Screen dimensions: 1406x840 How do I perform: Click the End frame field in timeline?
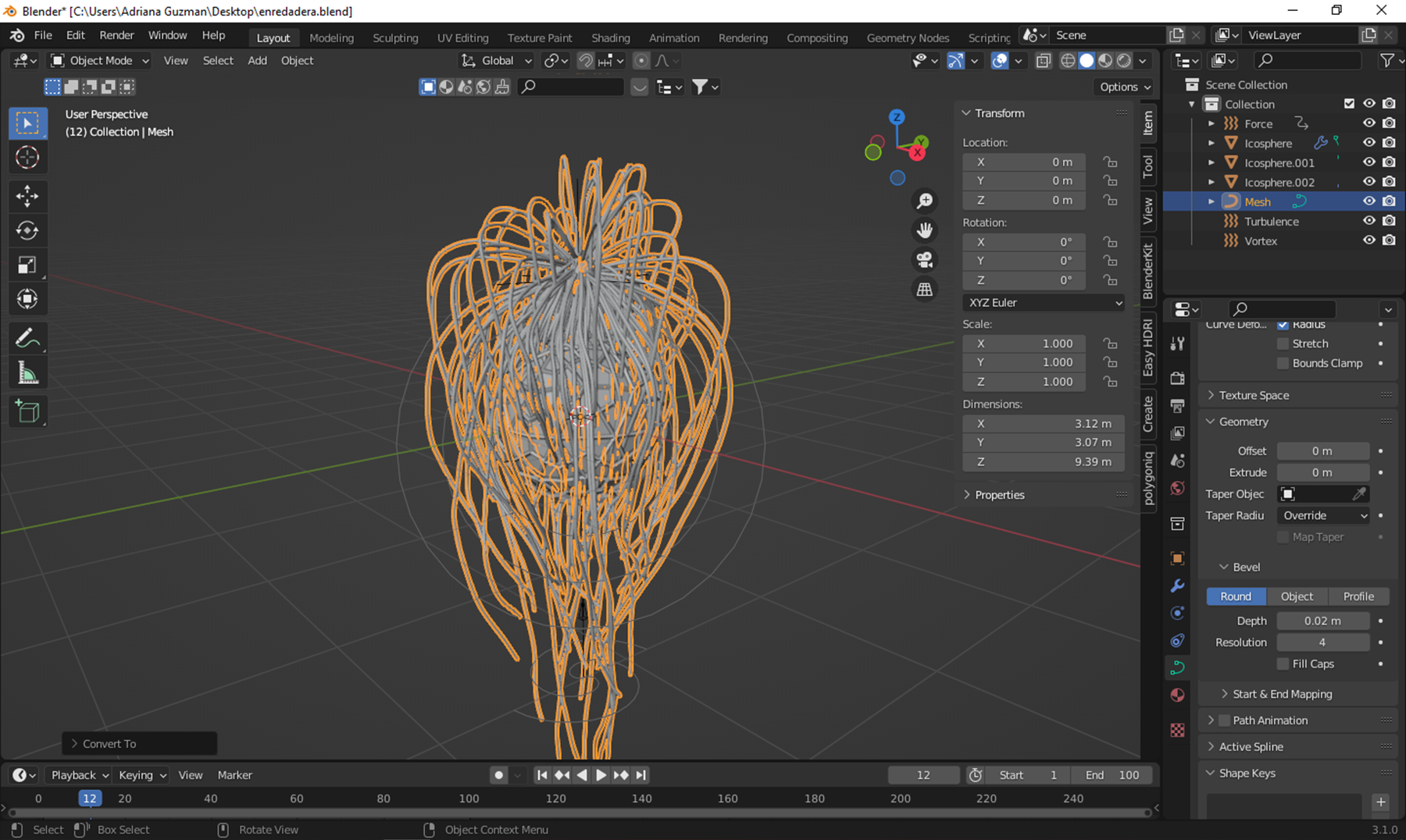[x=1113, y=775]
